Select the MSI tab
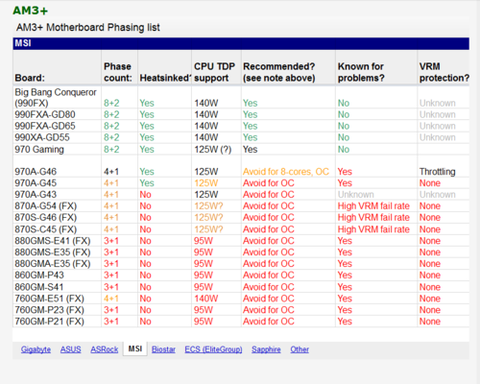This screenshot has height=384, width=480. (x=135, y=349)
